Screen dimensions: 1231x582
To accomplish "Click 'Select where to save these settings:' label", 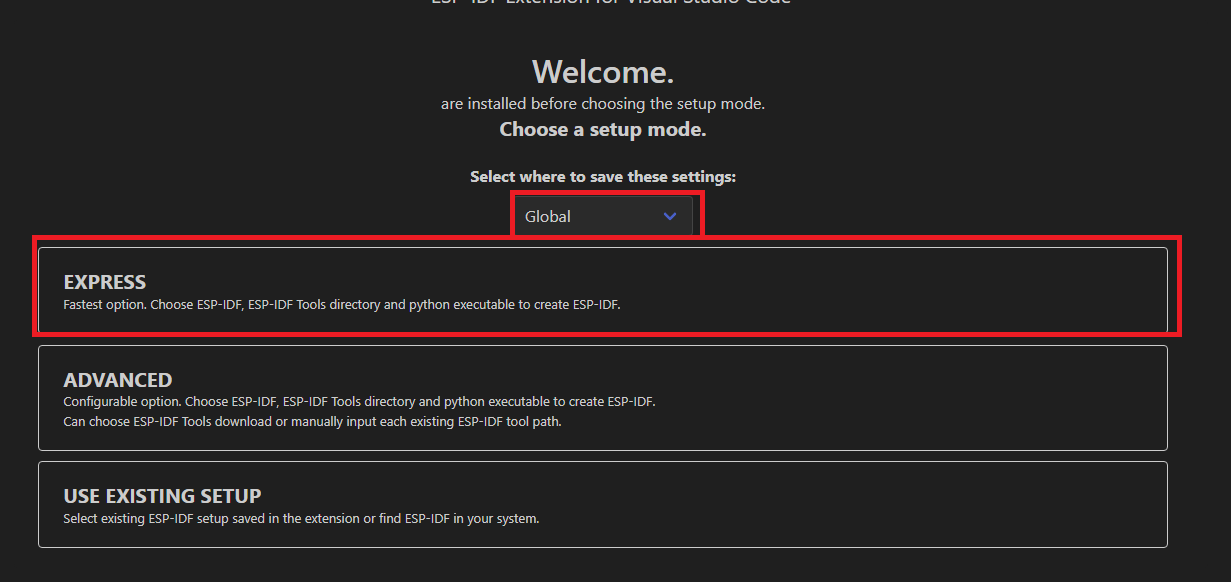I will coord(603,176).
